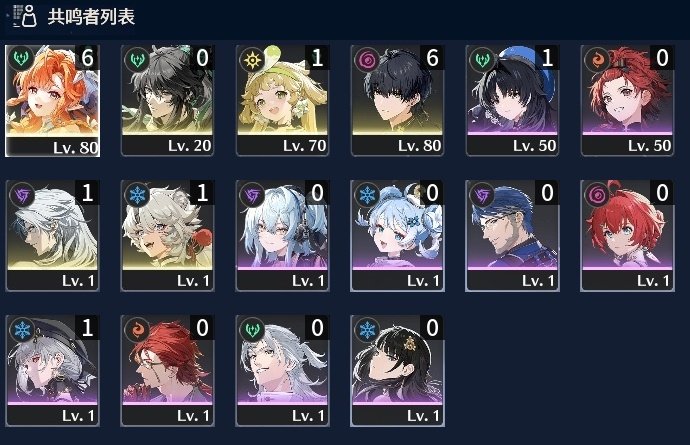Select the red-haired man with glasses Lv. 1
Screen dimensions: 690x445
pos(167,371)
